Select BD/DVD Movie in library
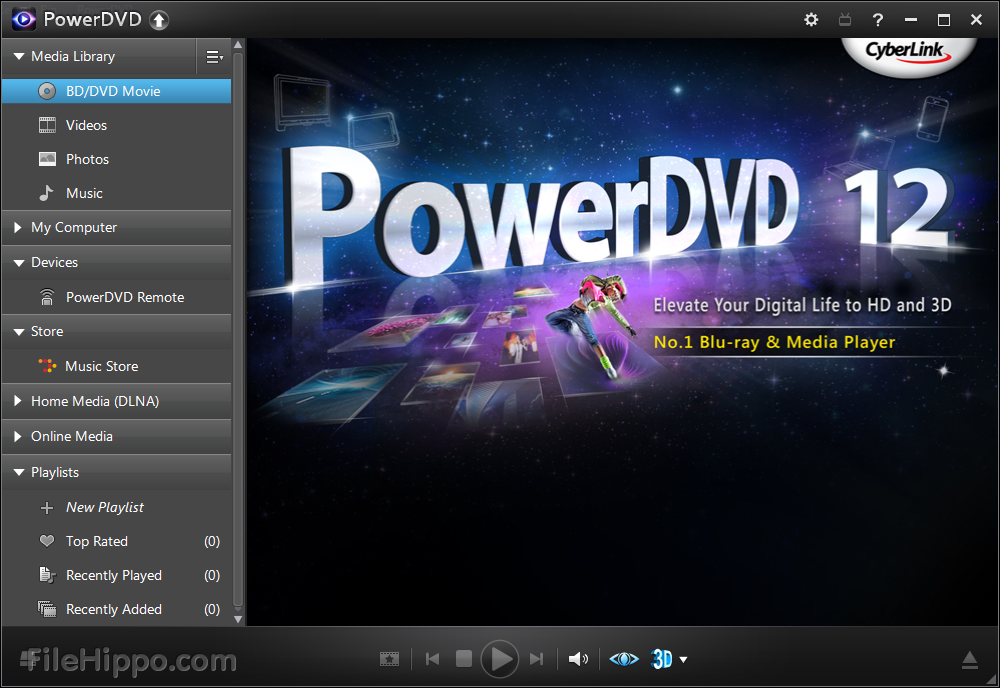This screenshot has height=688, width=1000. click(x=117, y=91)
